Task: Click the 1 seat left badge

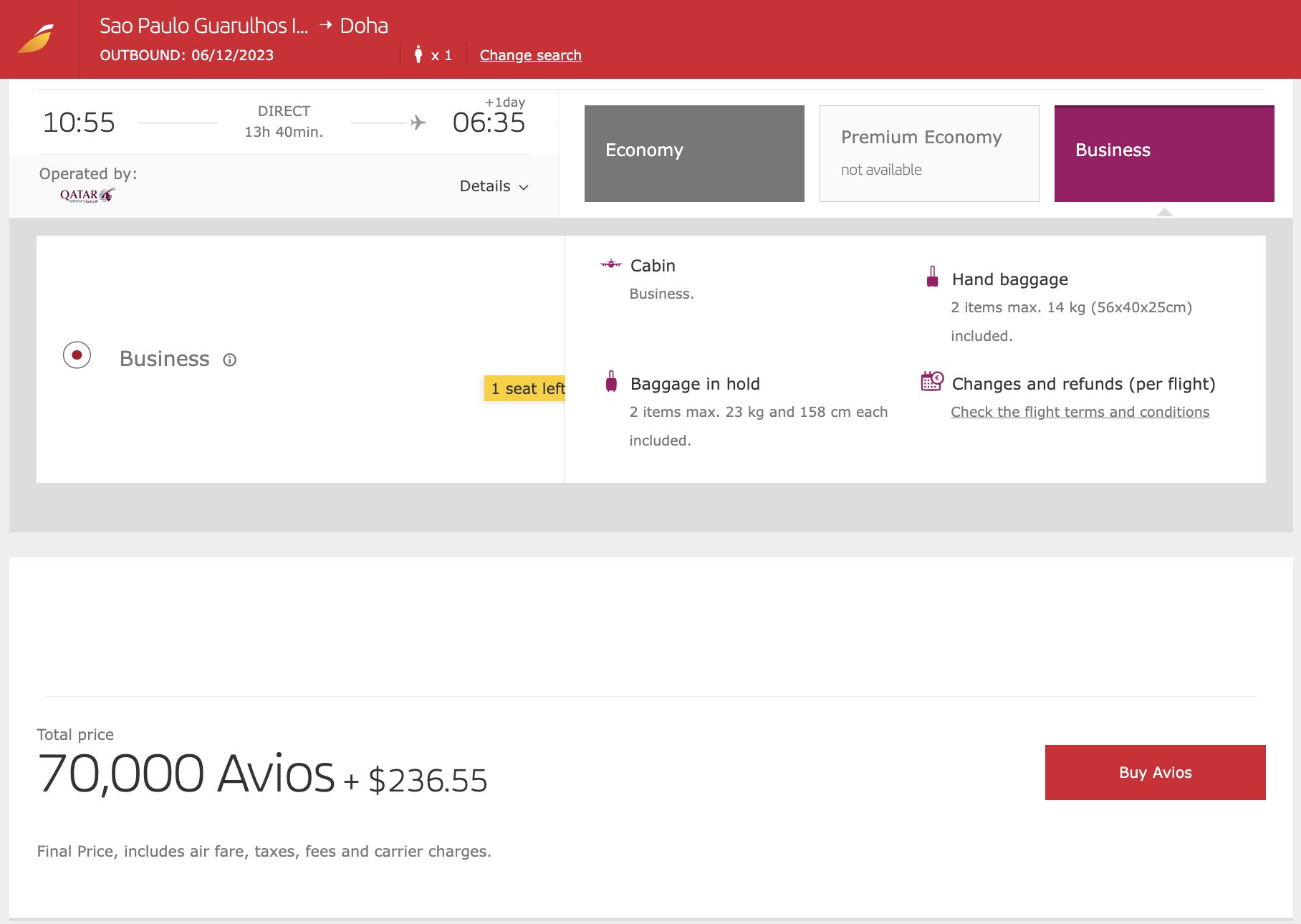Action: click(525, 388)
